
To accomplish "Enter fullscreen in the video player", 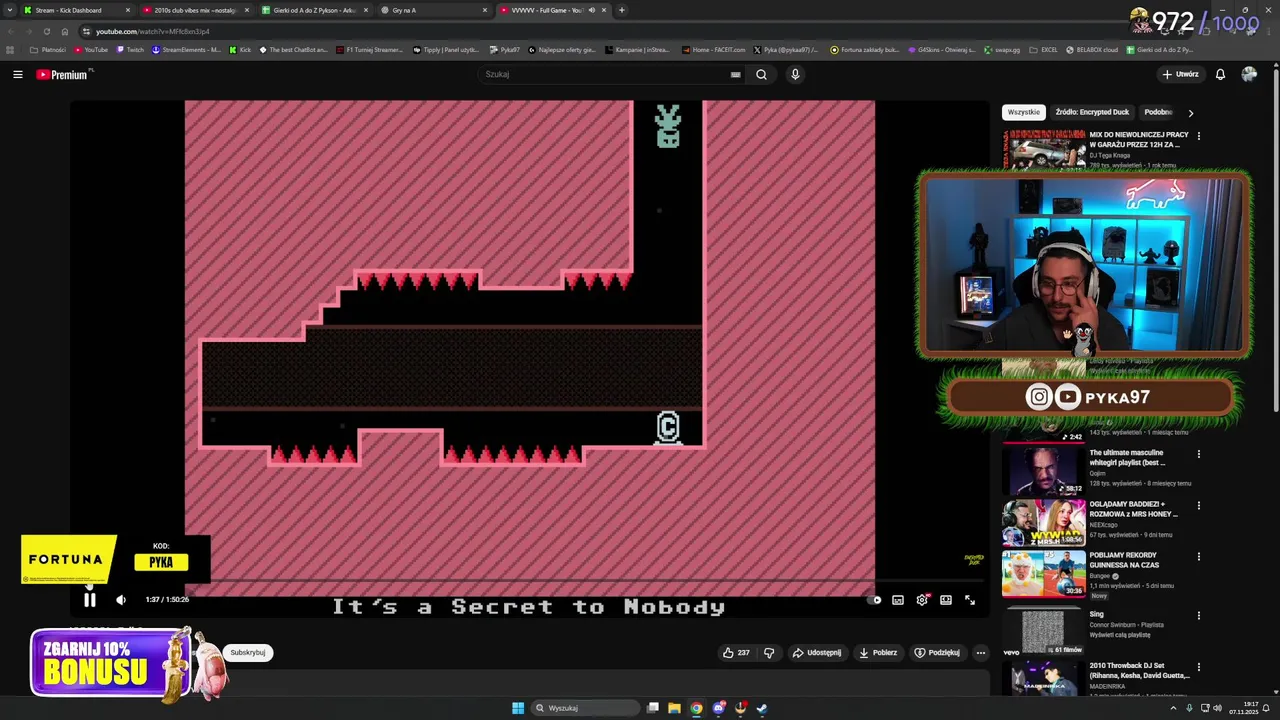I will (970, 600).
